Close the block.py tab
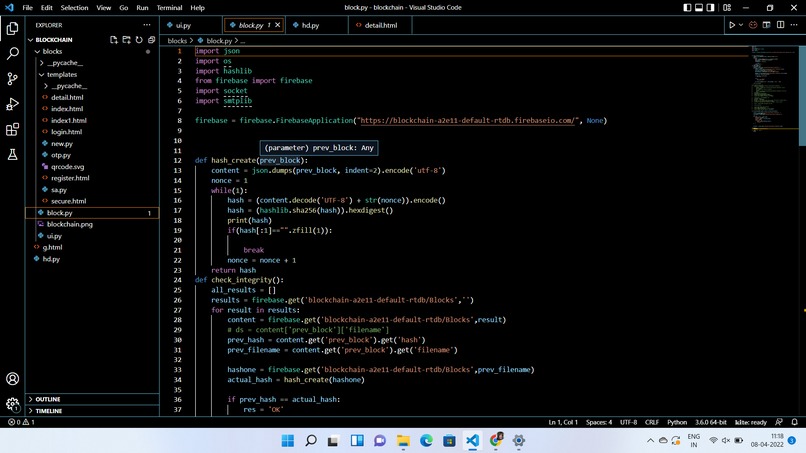 click(278, 25)
